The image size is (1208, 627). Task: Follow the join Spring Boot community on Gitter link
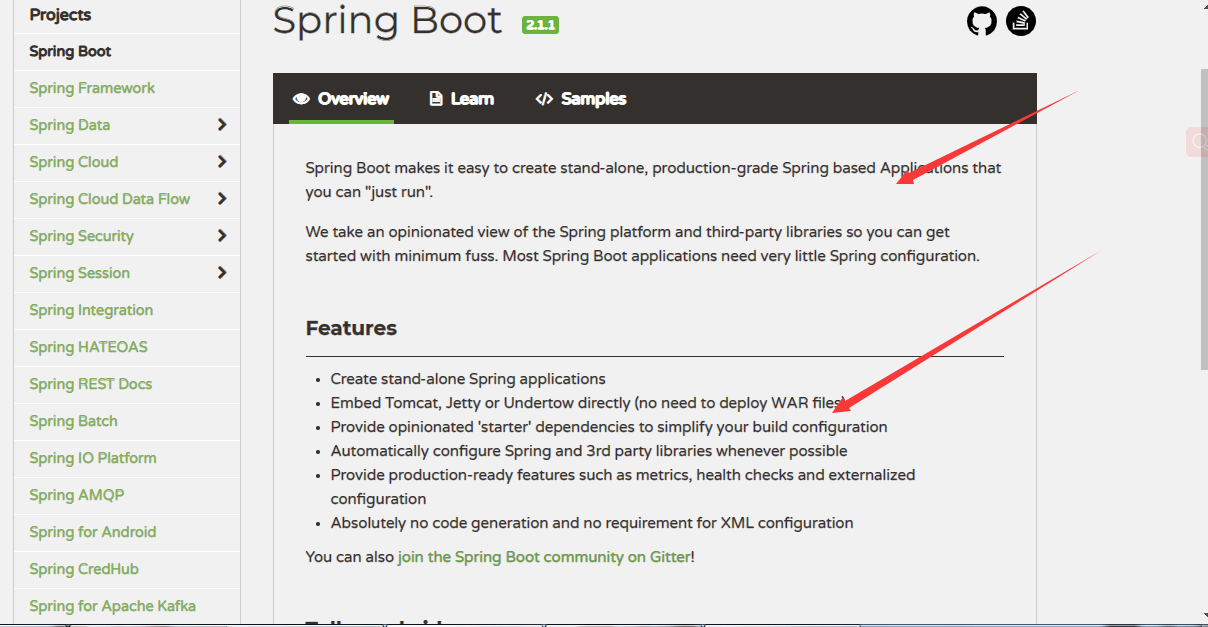click(544, 557)
